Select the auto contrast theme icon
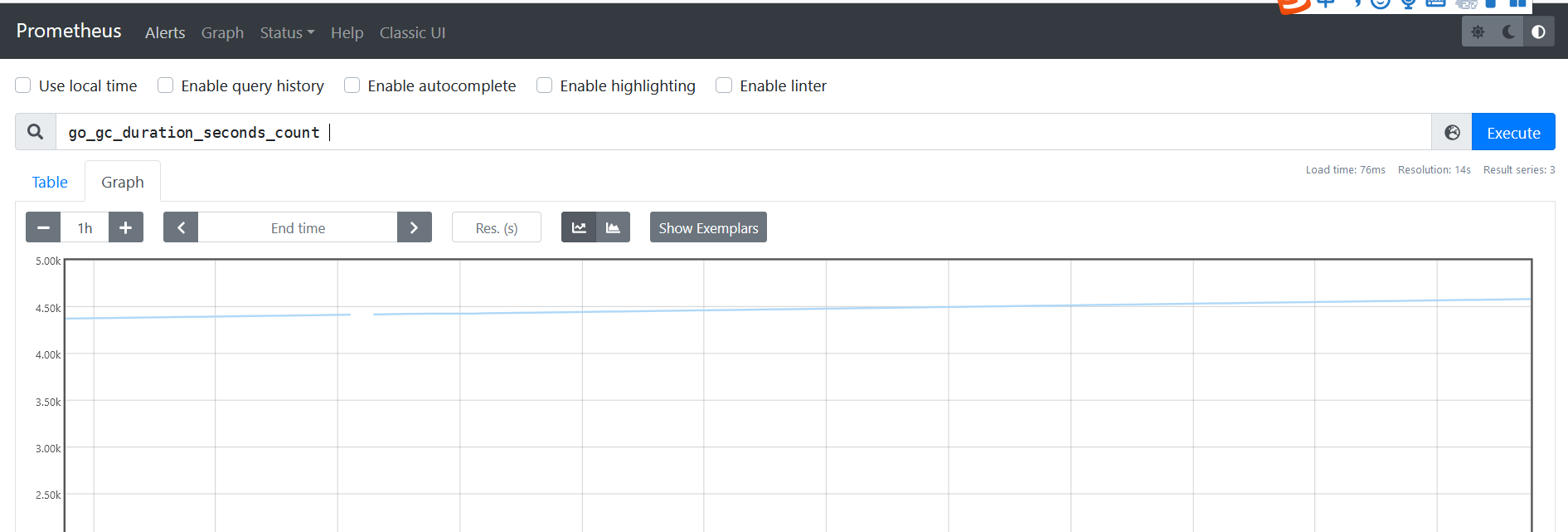This screenshot has width=1568, height=532. pyautogui.click(x=1539, y=32)
